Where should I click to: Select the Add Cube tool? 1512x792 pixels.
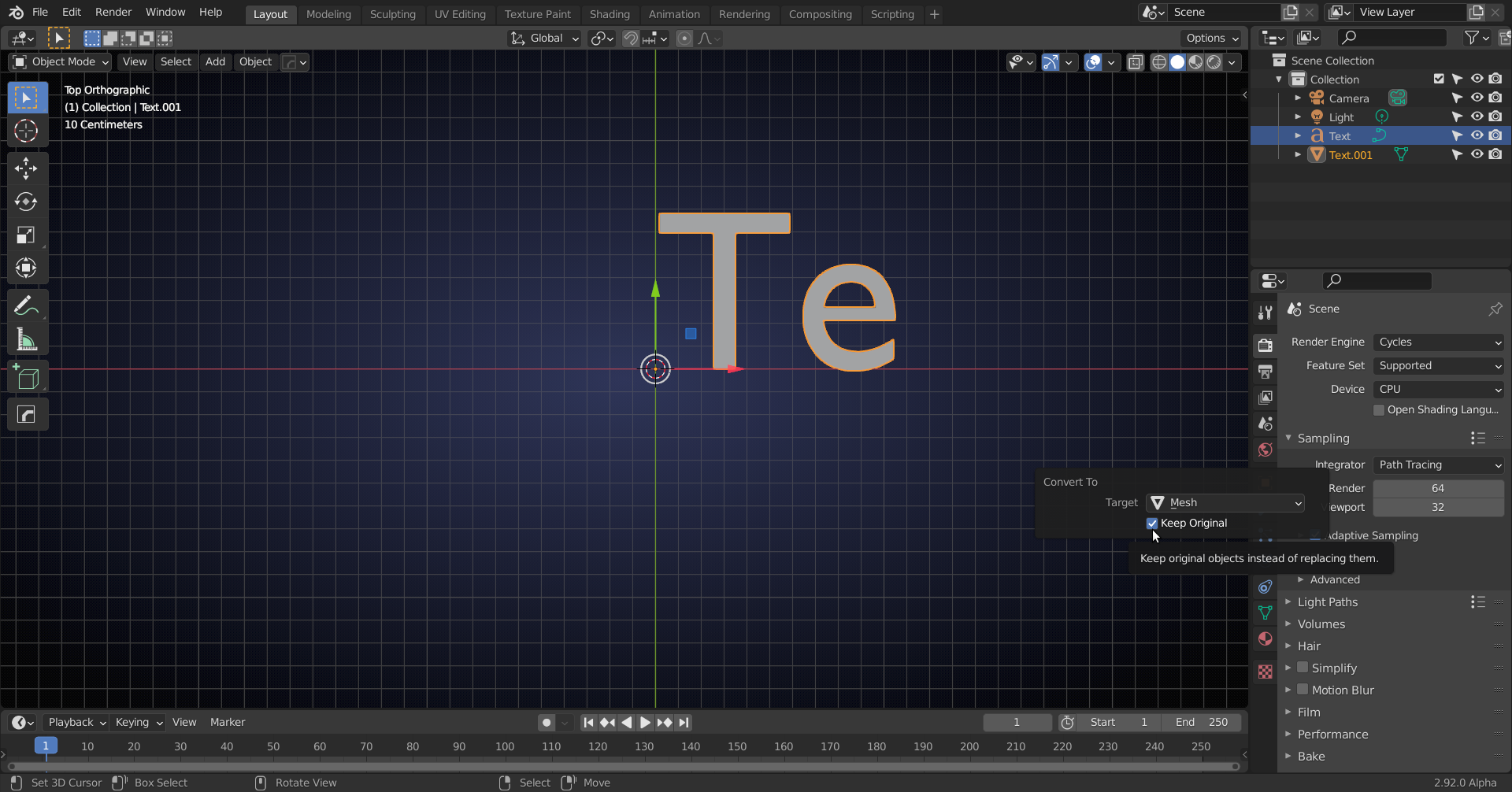coord(26,379)
